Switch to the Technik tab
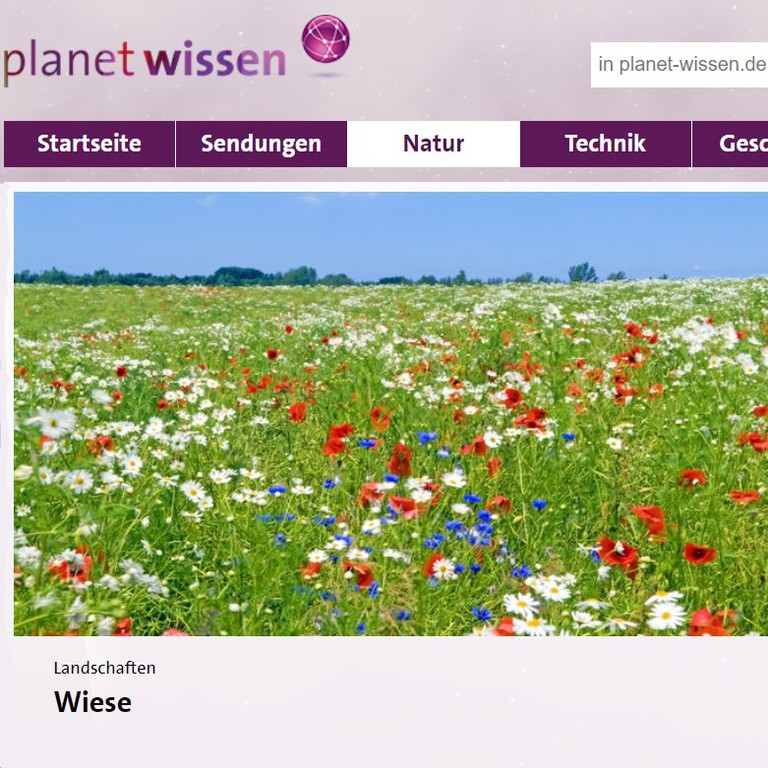The height and width of the screenshot is (768, 768). (605, 144)
